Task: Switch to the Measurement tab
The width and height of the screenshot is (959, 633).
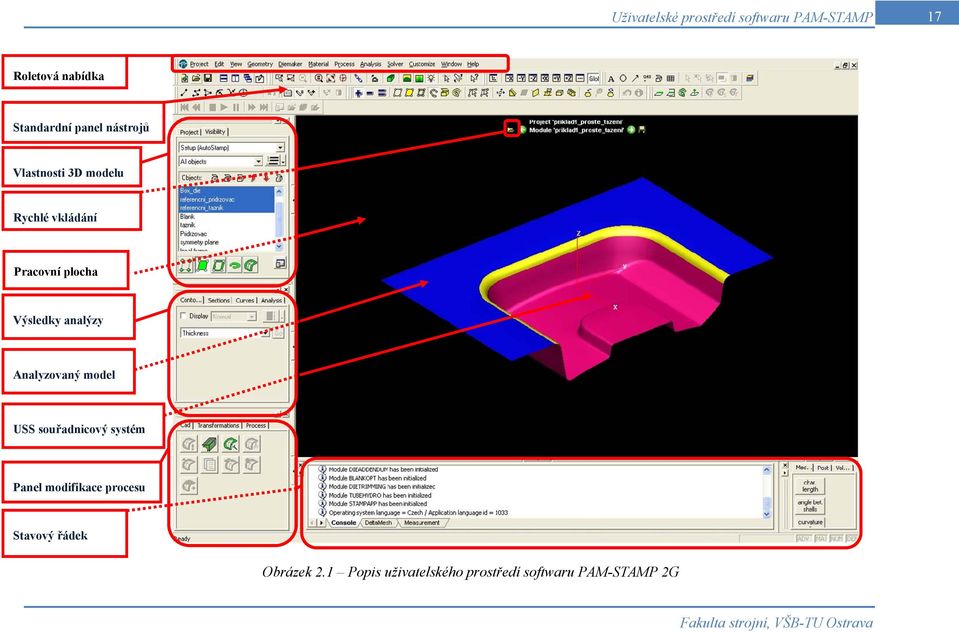Action: click(422, 523)
